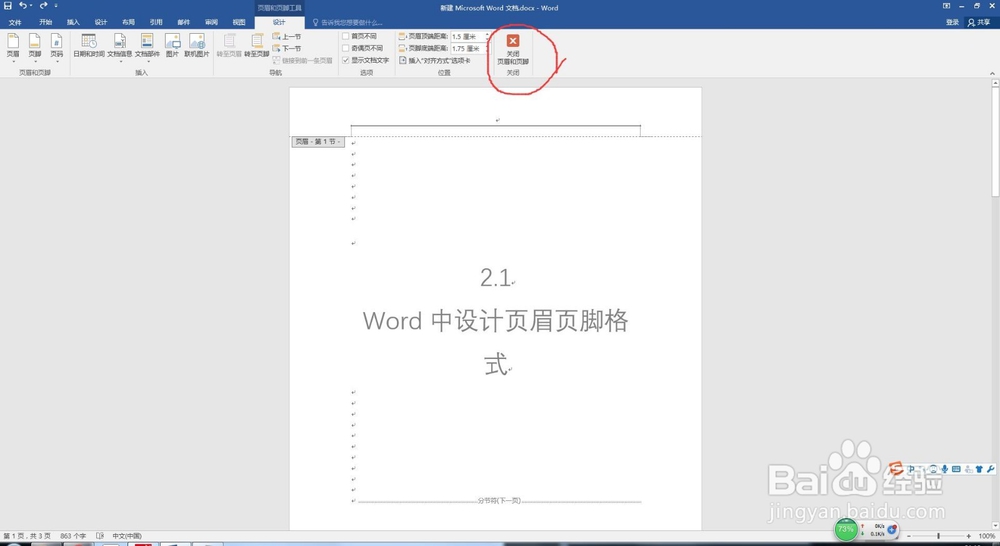Click the Sogou S logo icon

tap(897, 469)
